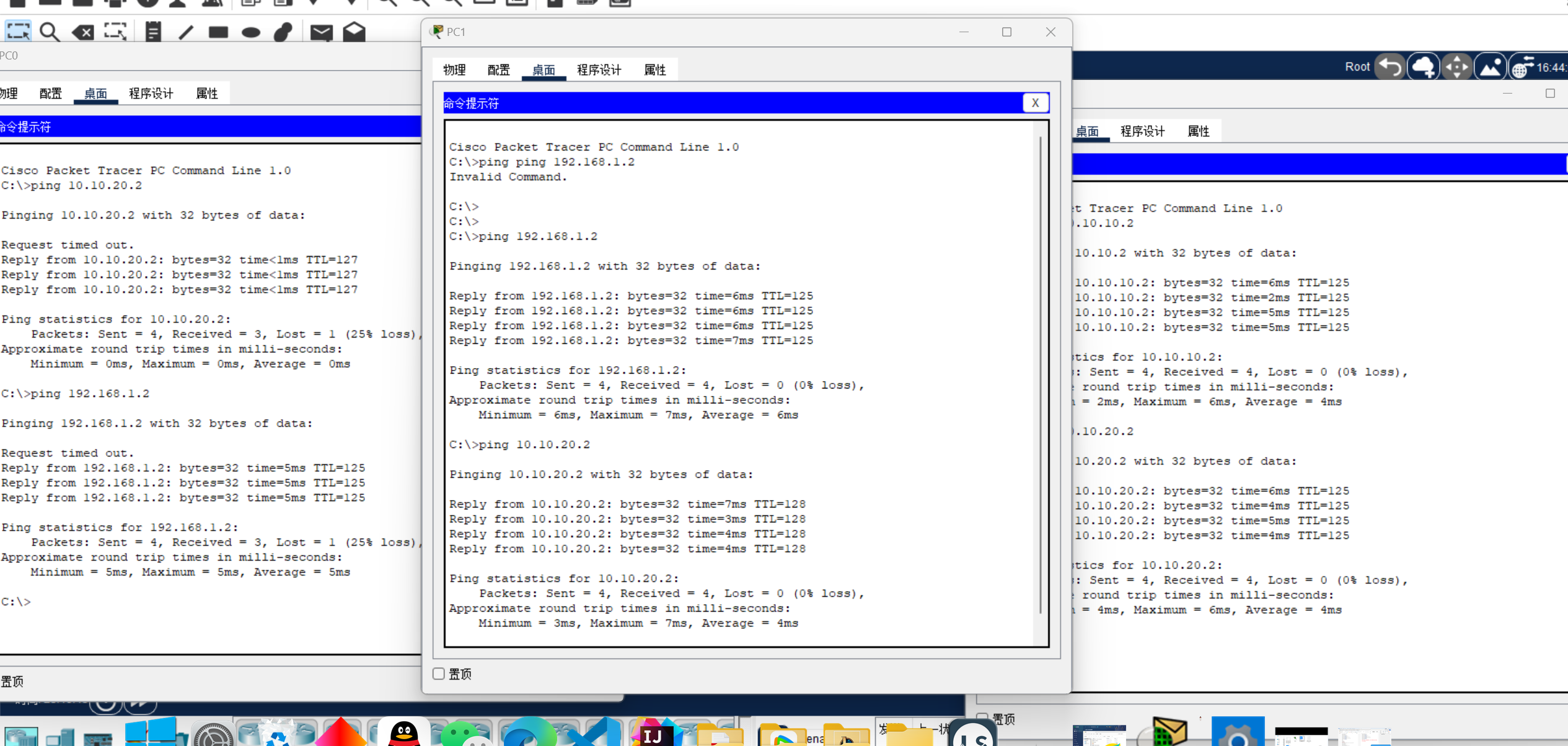Toggle the 置顶 checkbox in PC1 window
Image resolution: width=1568 pixels, height=746 pixels.
pos(439,674)
